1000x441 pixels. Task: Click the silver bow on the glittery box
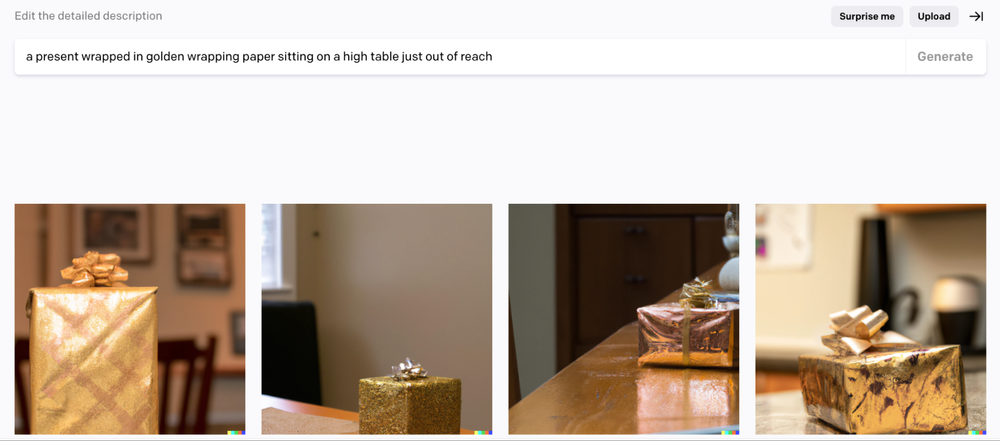409,369
